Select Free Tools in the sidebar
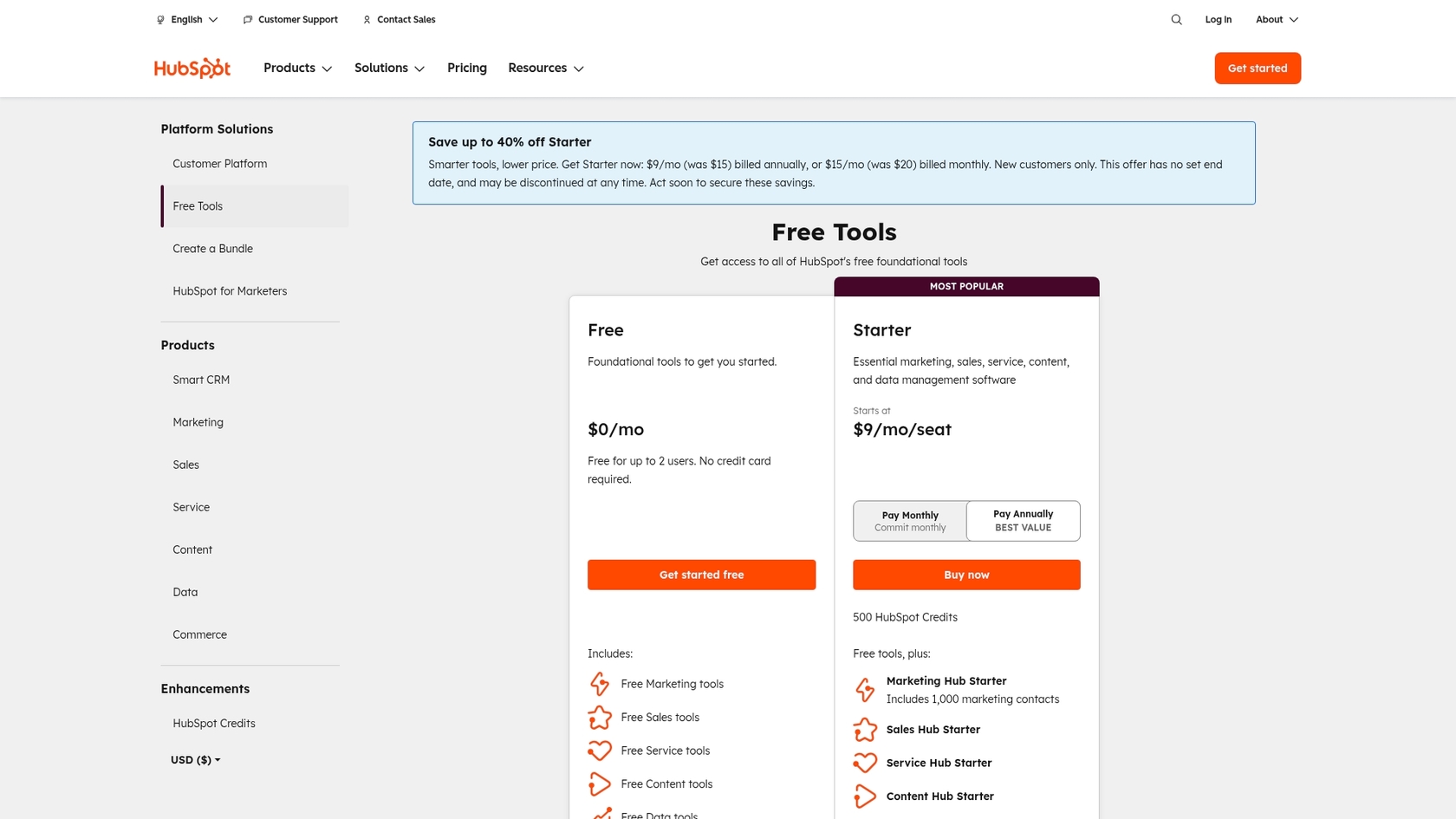This screenshot has height=819, width=1456. click(x=198, y=206)
